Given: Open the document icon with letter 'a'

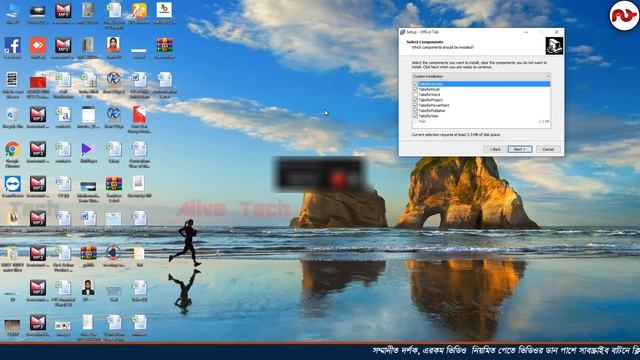Looking at the screenshot, I should (x=63, y=116).
